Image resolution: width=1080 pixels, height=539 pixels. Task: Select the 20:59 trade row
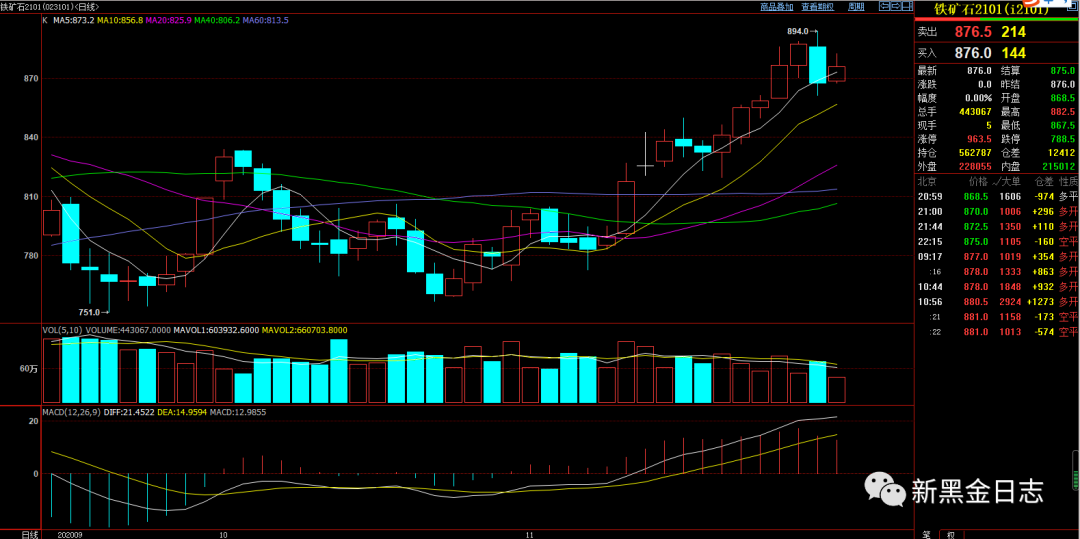pyautogui.click(x=997, y=196)
